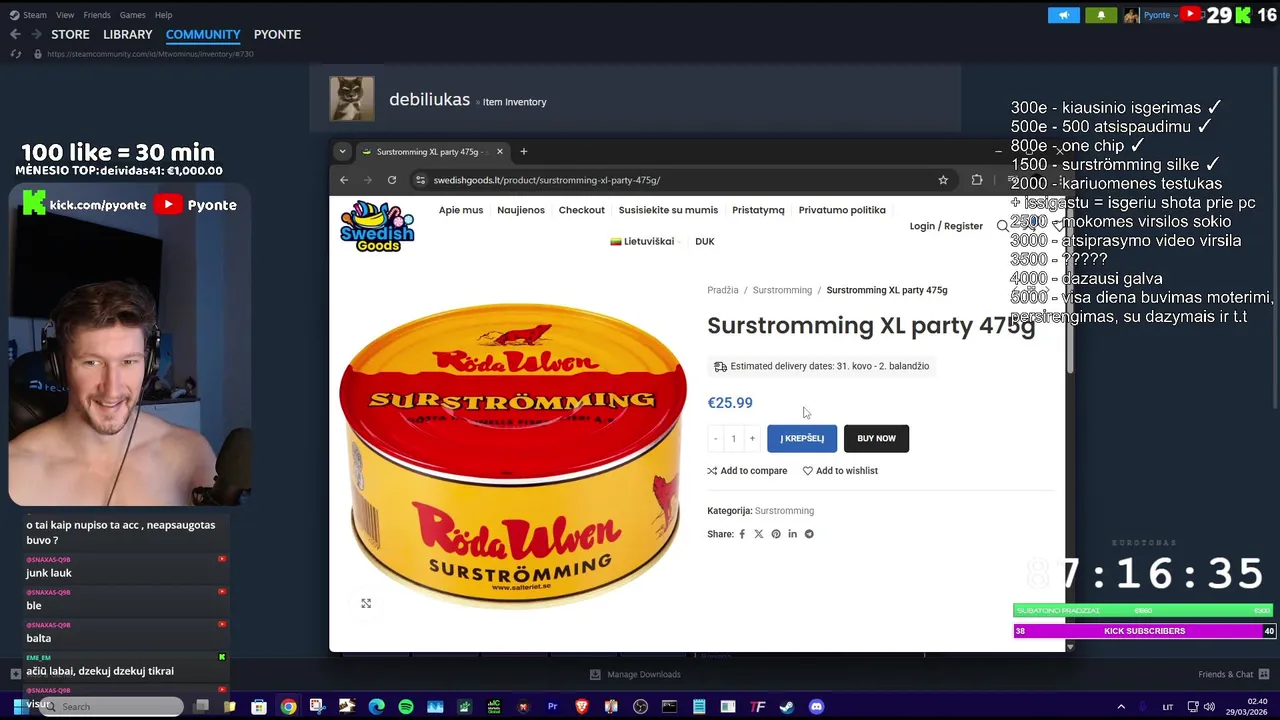
Task: Open the Apie mus menu item
Action: 461,210
